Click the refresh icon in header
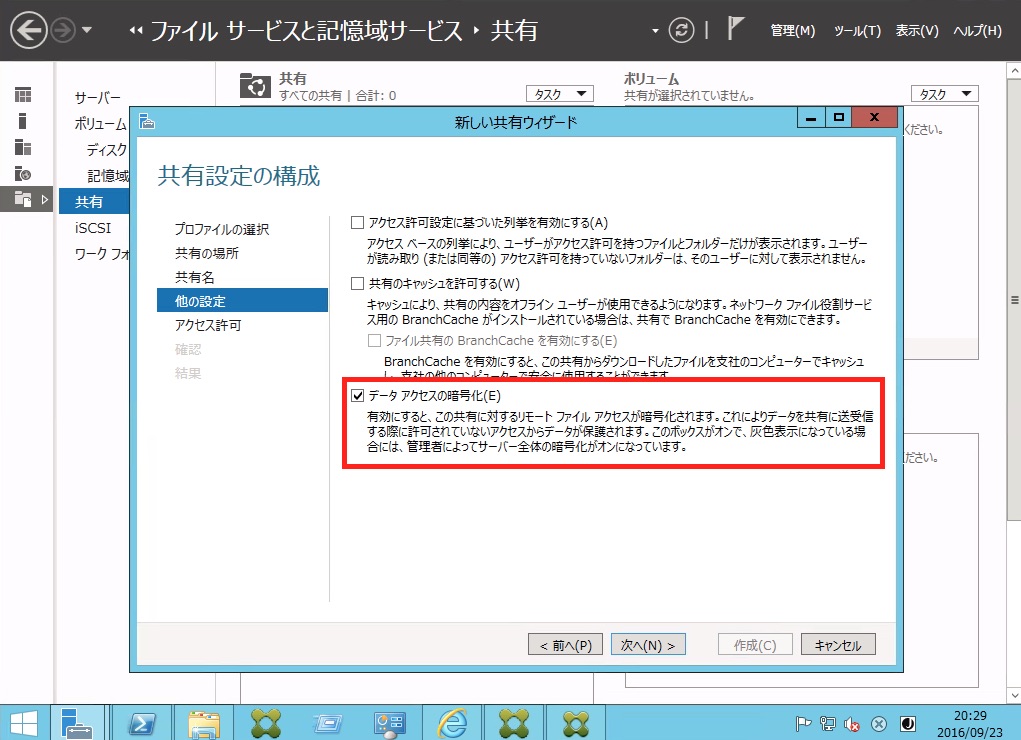The image size is (1021, 740). pyautogui.click(x=682, y=30)
